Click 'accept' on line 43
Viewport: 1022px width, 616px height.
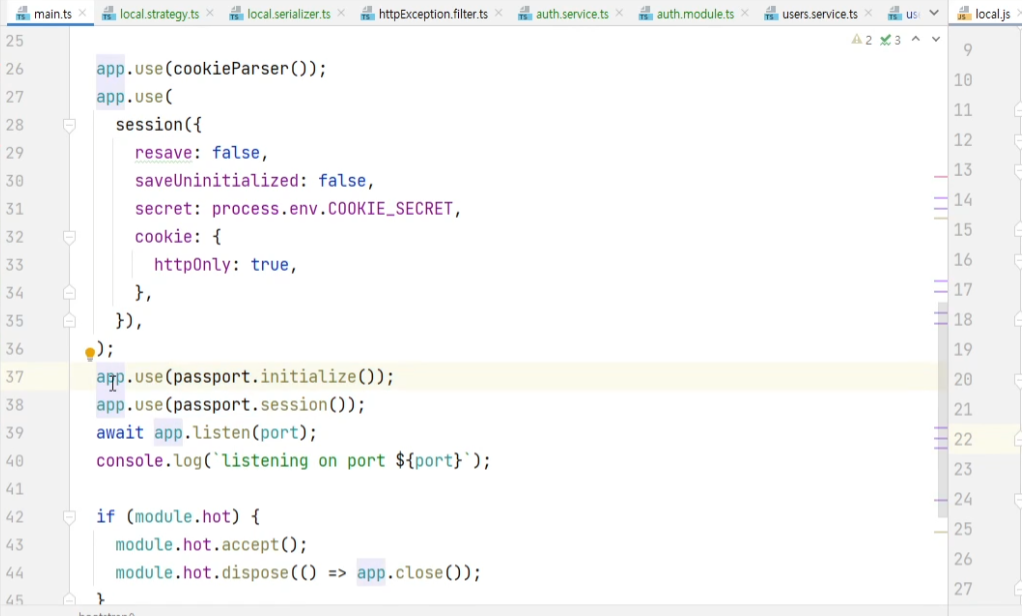250,545
